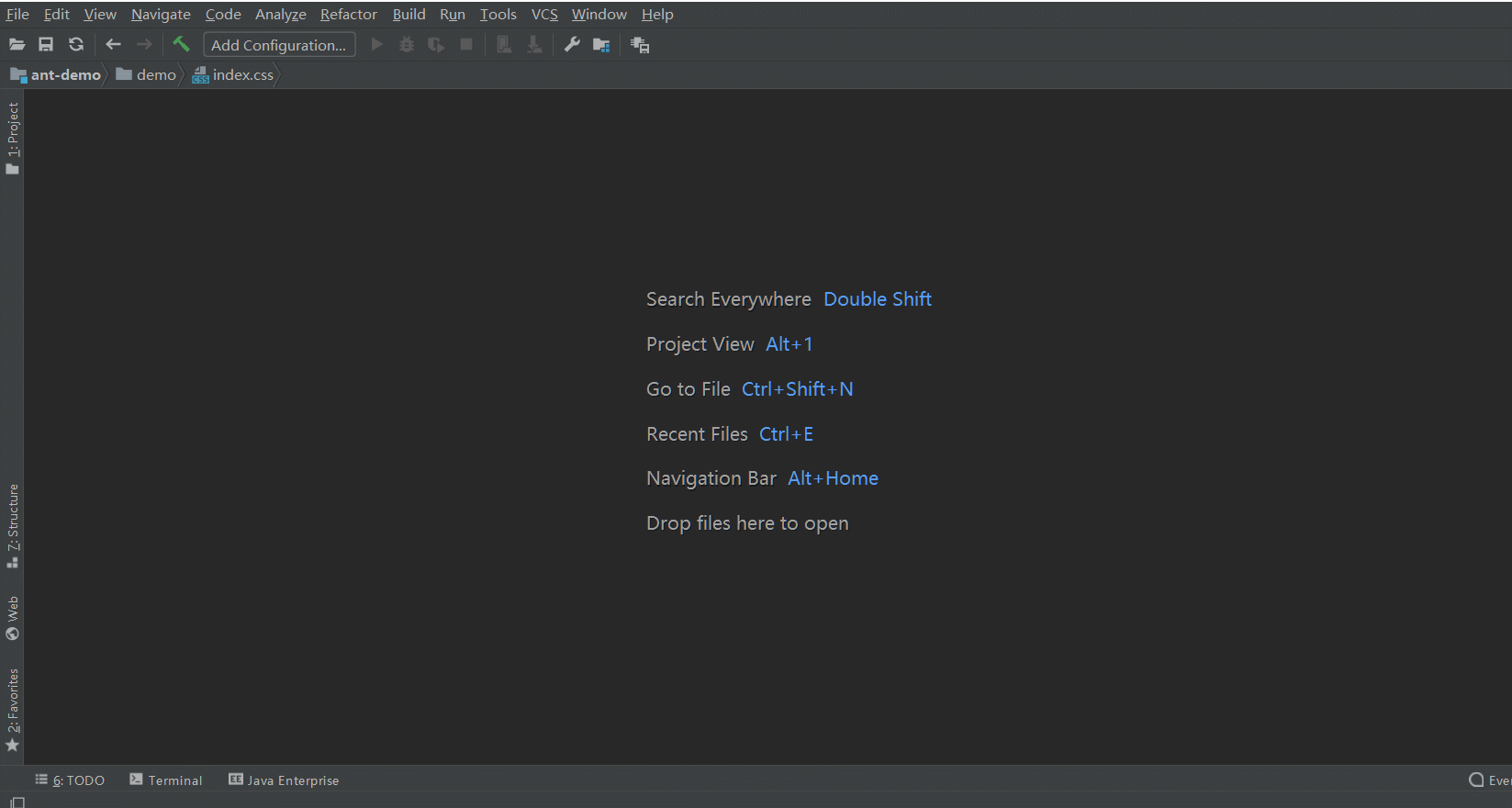Open the Terminal tool window tab

[x=166, y=780]
